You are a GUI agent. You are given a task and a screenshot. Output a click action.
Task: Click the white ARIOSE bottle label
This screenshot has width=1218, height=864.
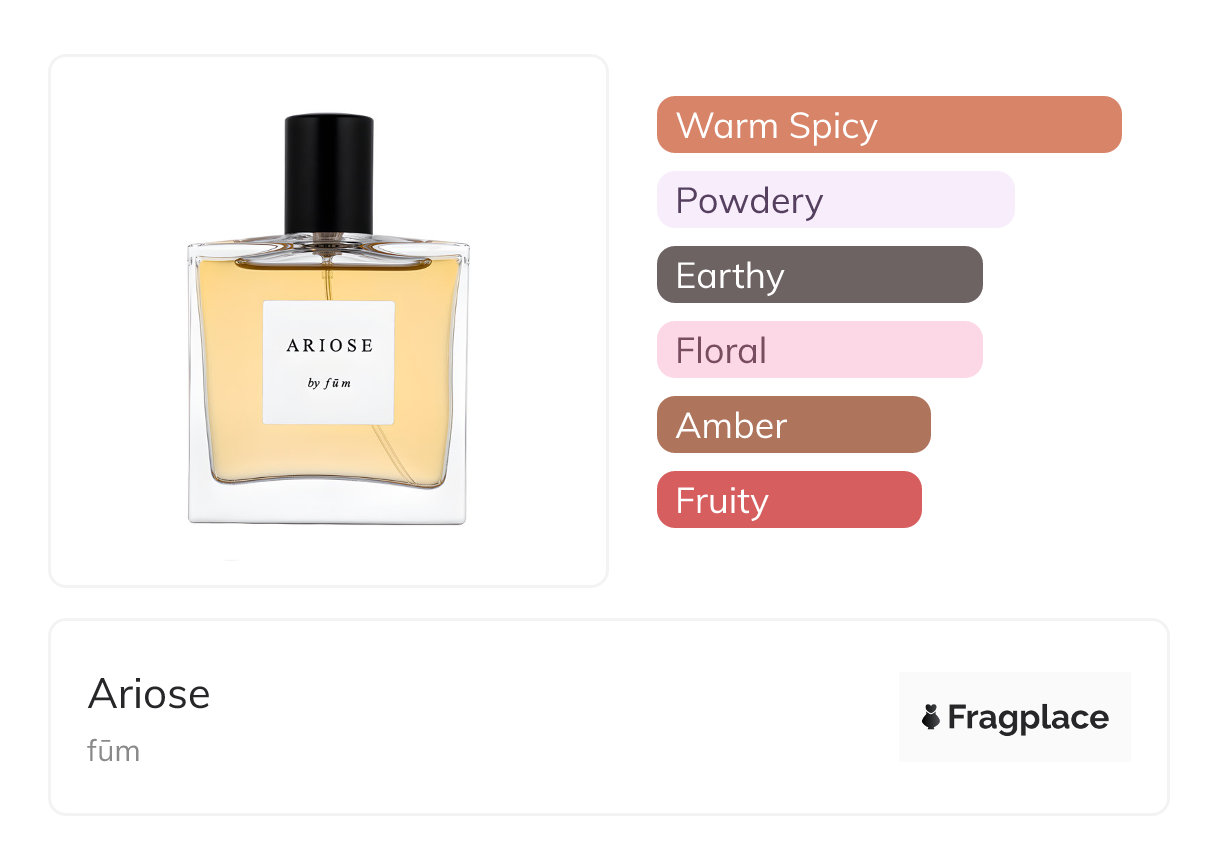[x=329, y=362]
